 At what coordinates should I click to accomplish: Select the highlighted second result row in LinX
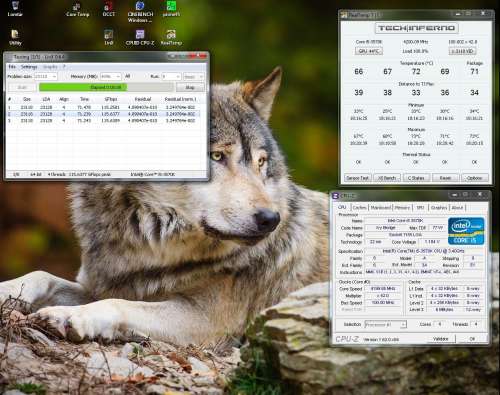[x=103, y=114]
